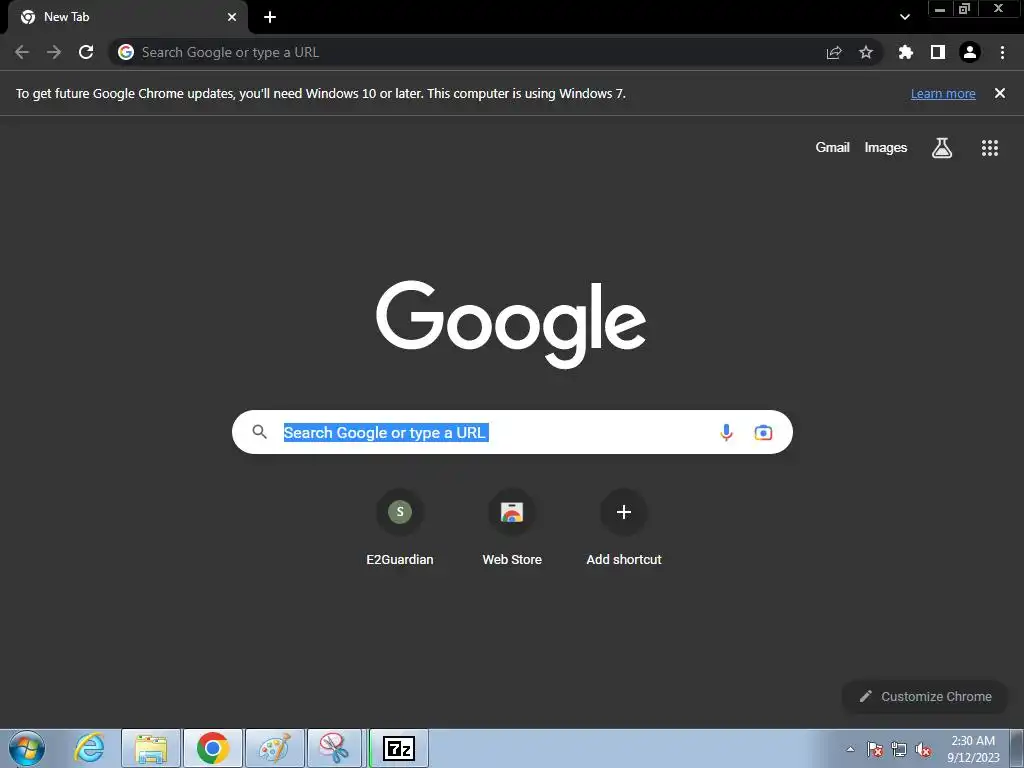Open the tab search dropdown arrow

pyautogui.click(x=904, y=17)
